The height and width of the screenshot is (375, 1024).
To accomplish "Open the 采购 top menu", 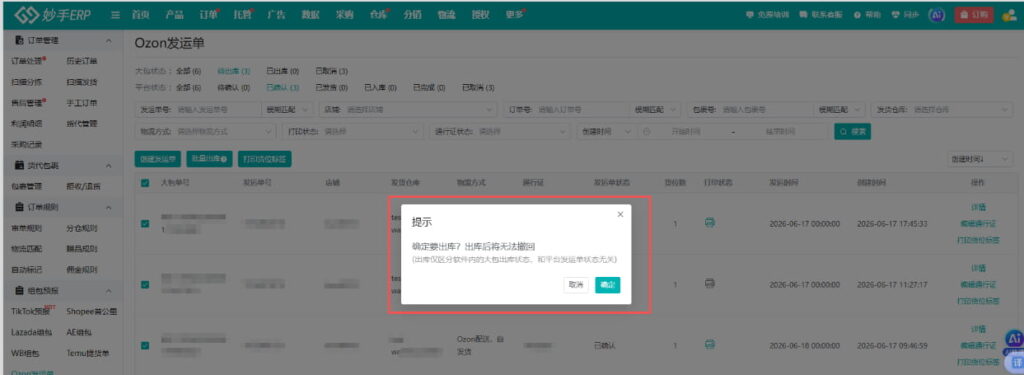I will (345, 15).
